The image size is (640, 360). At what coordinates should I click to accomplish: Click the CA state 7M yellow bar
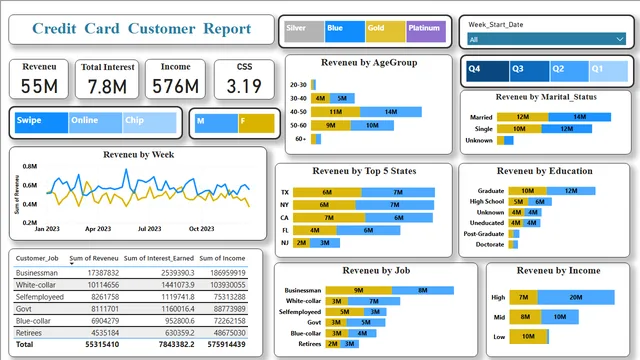click(x=329, y=218)
